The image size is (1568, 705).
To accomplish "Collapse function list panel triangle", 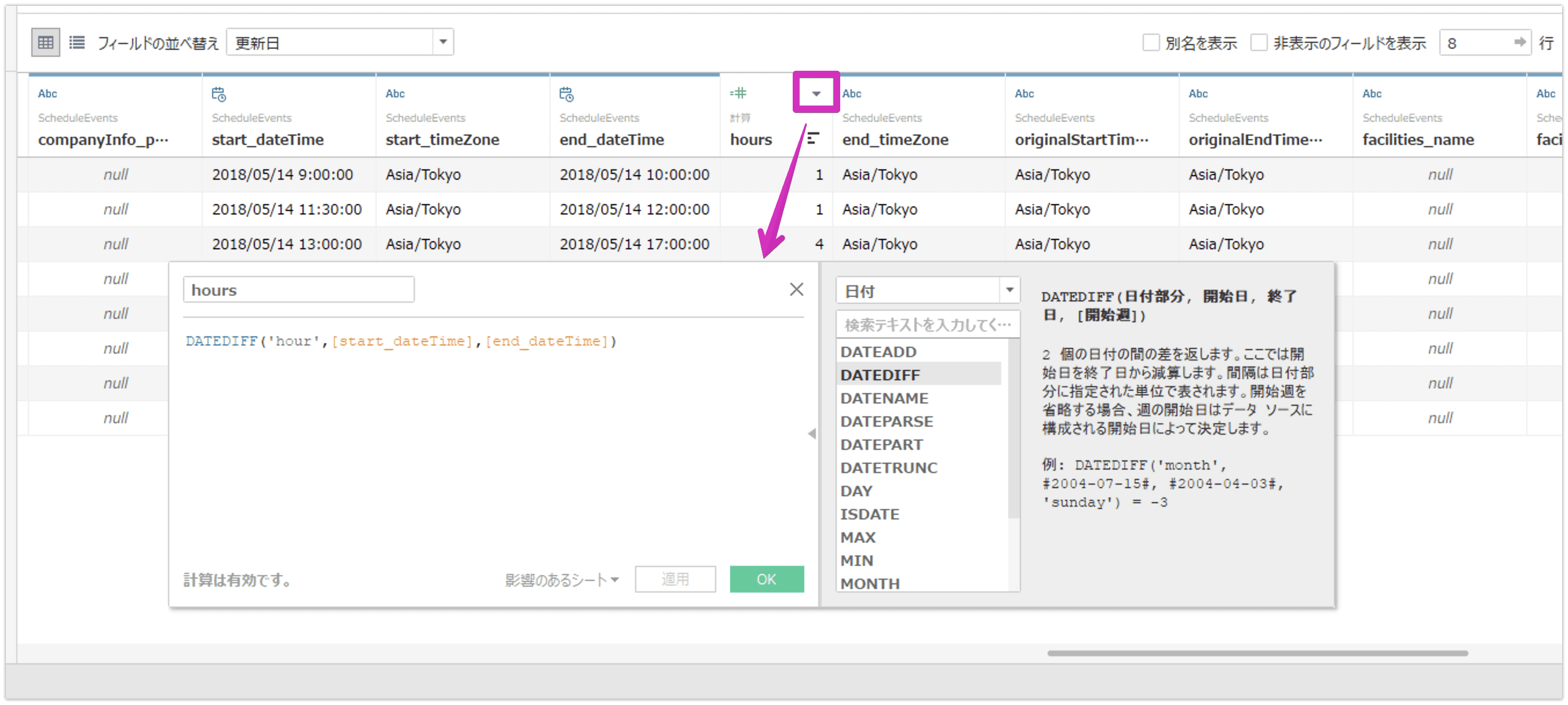I will [x=812, y=434].
